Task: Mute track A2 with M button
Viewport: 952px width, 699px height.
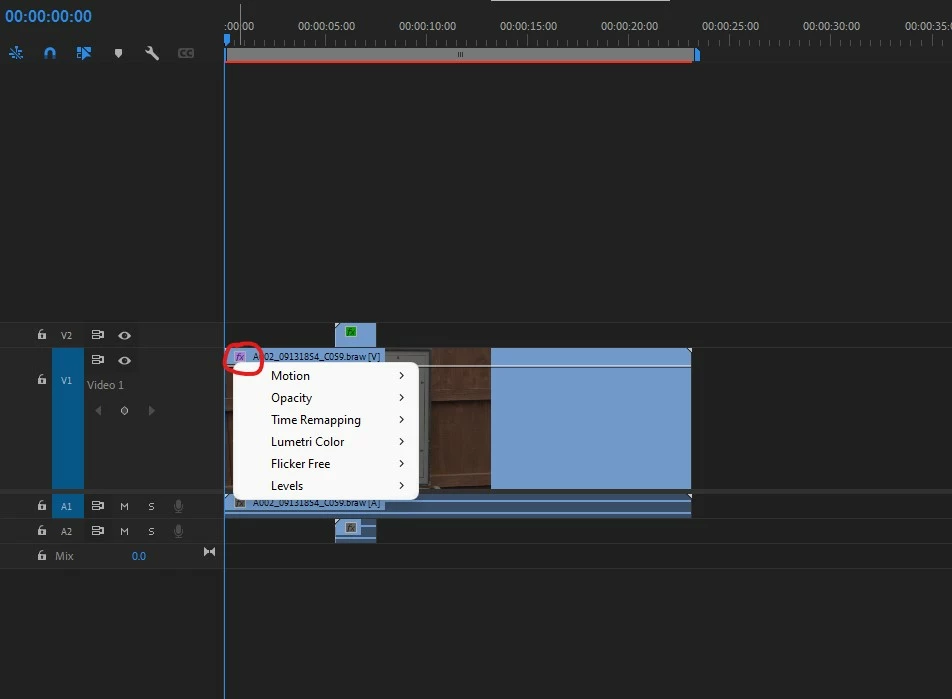Action: [124, 531]
